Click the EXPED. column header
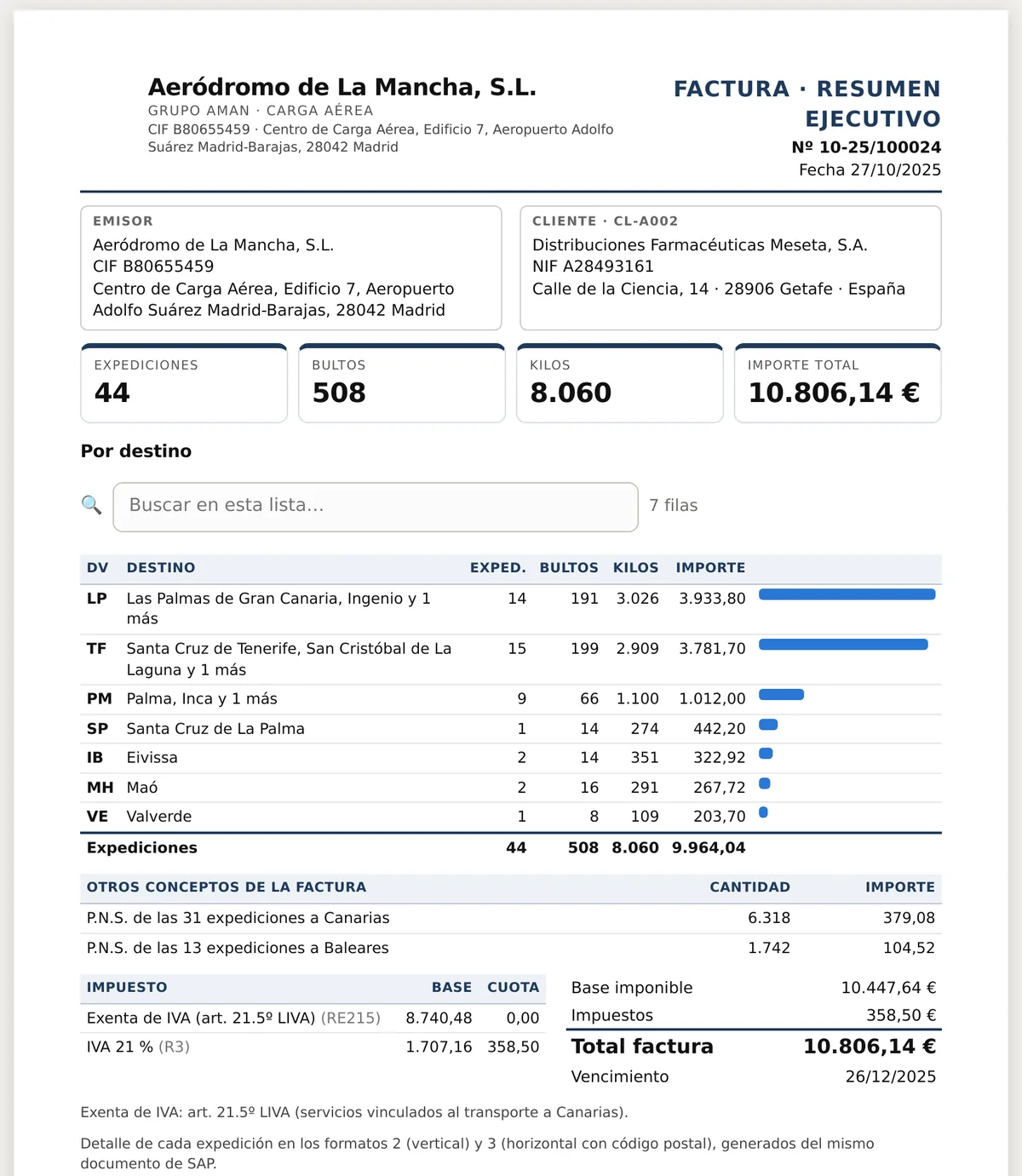This screenshot has height=1176, width=1022. click(x=498, y=568)
